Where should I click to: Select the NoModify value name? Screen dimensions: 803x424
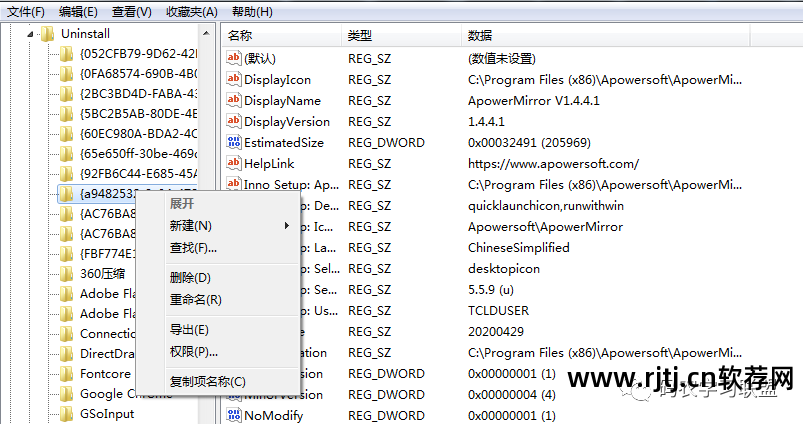coord(273,416)
